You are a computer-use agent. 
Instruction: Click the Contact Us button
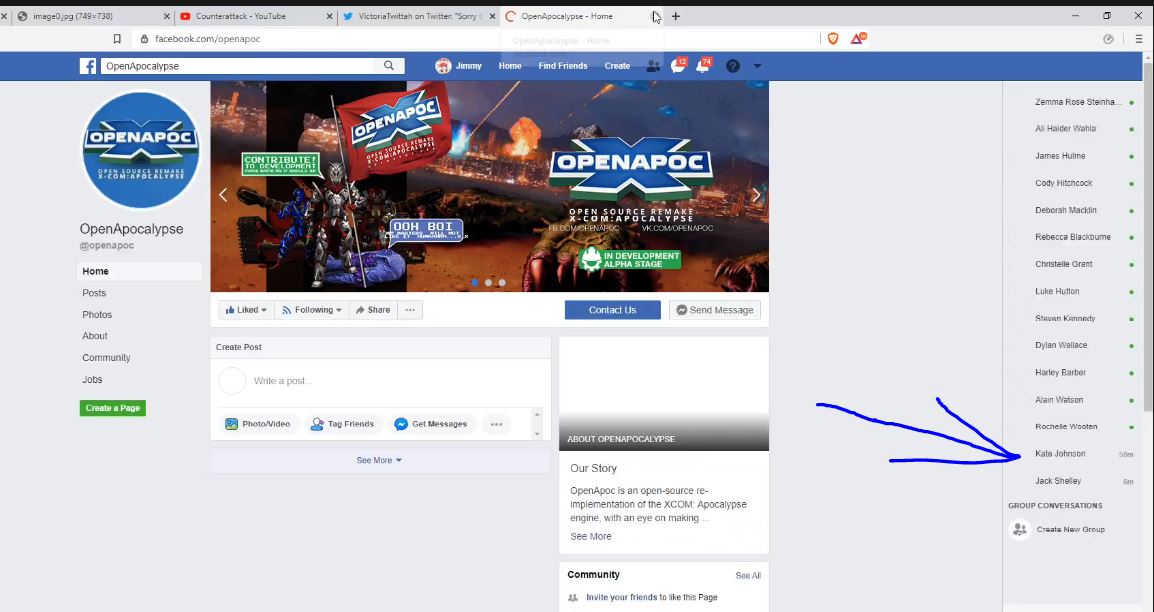[x=612, y=310]
